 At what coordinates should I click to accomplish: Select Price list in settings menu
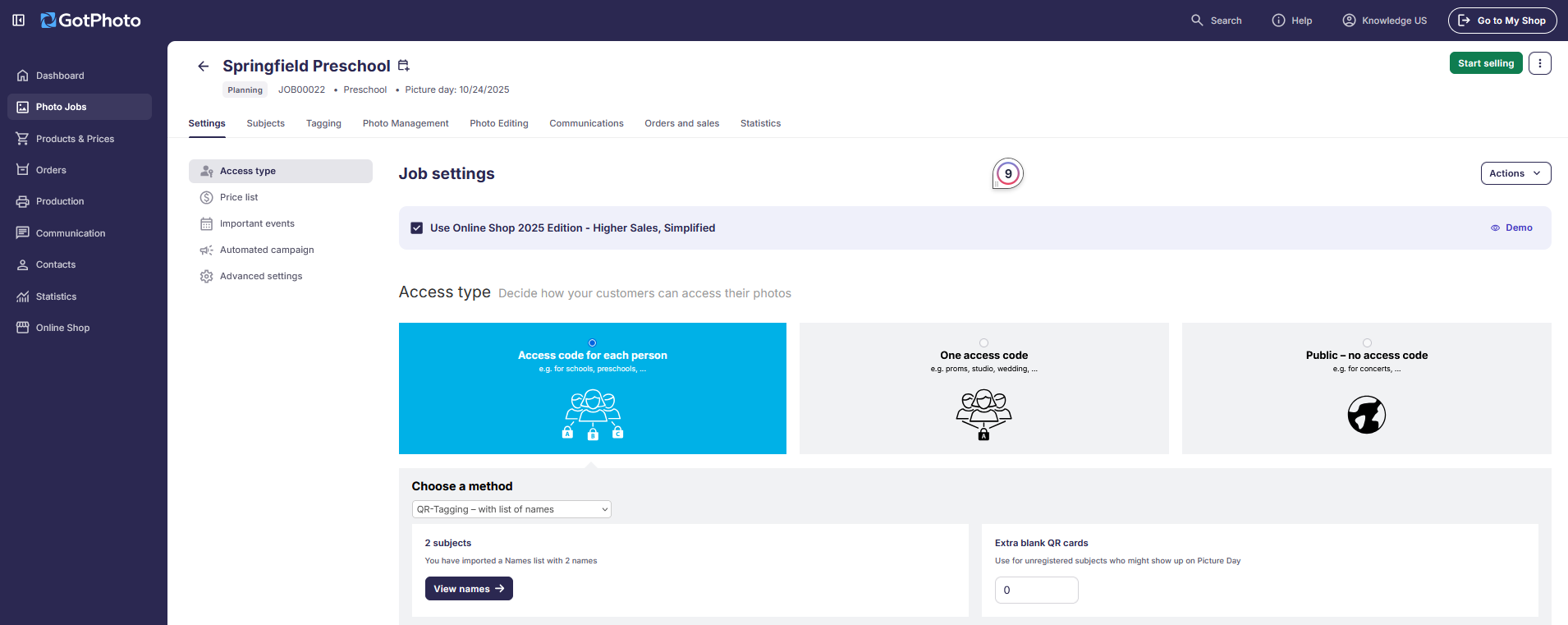tap(281, 197)
